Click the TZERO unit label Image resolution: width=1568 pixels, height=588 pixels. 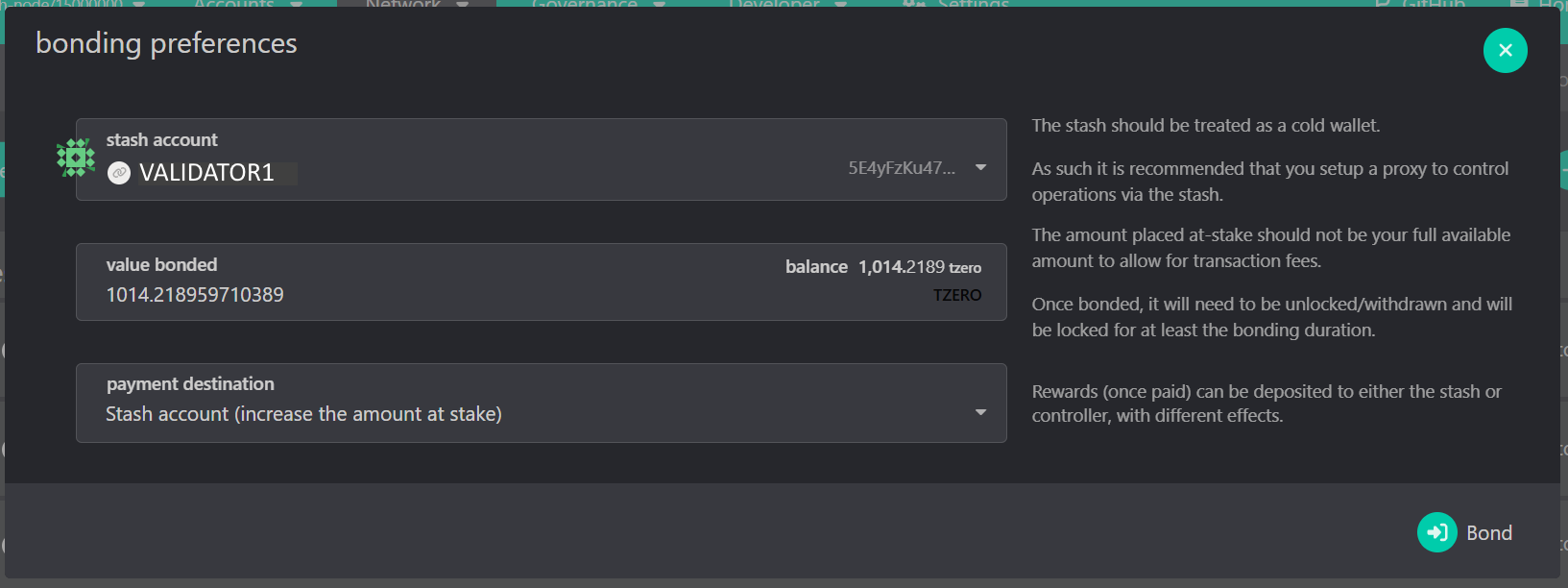(956, 295)
